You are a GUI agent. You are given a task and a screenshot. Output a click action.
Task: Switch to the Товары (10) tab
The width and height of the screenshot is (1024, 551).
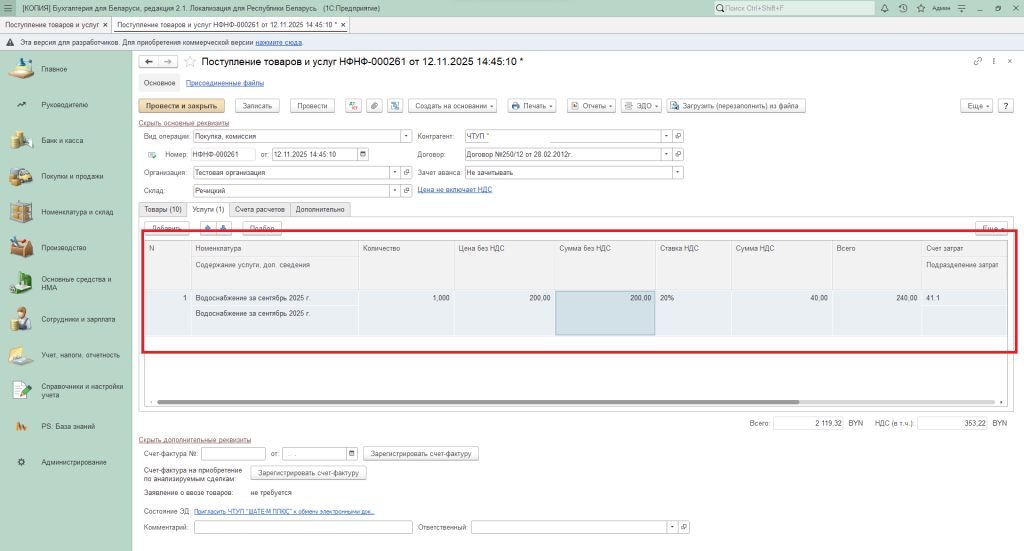(162, 209)
